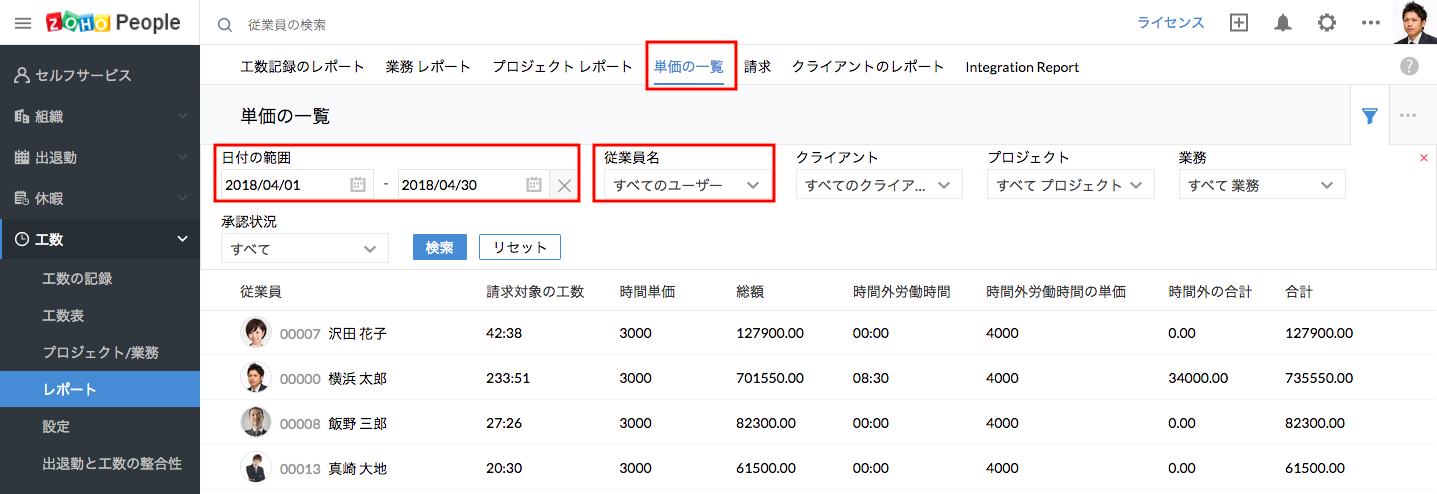Open the 承認状況 status dropdown

[x=304, y=248]
